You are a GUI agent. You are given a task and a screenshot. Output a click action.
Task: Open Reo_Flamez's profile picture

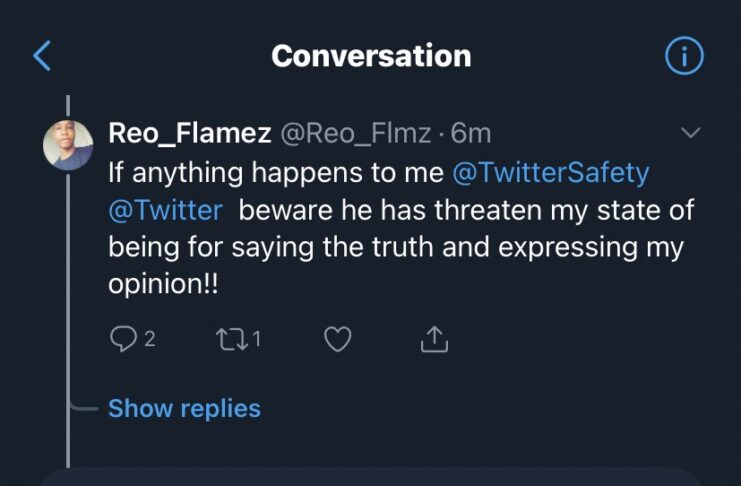(x=68, y=146)
